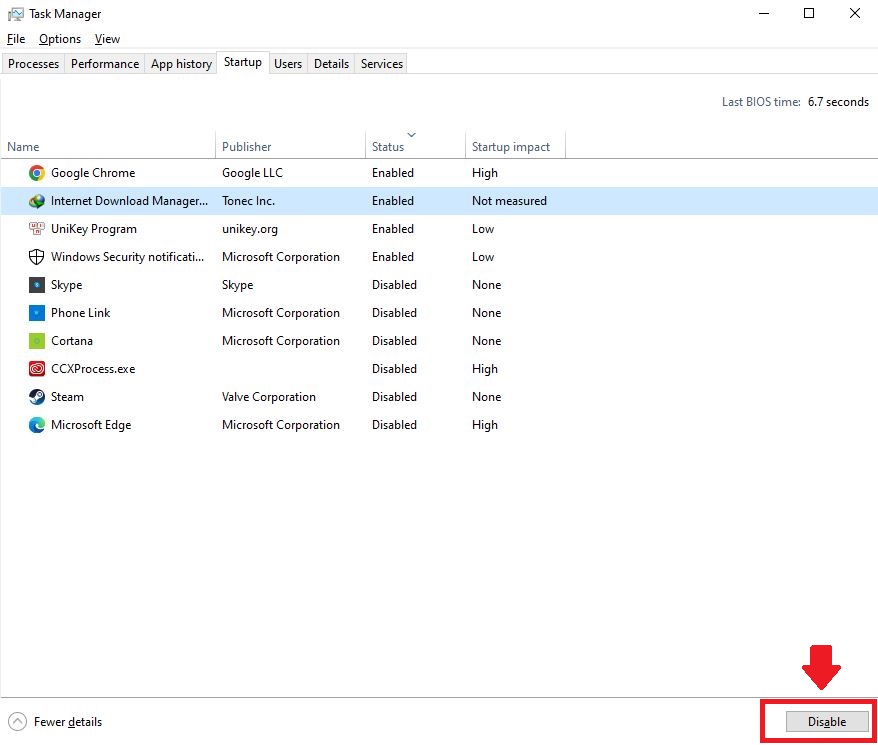Click the High impact cell for Google Chrome
Screen dimensions: 878x745
484,173
